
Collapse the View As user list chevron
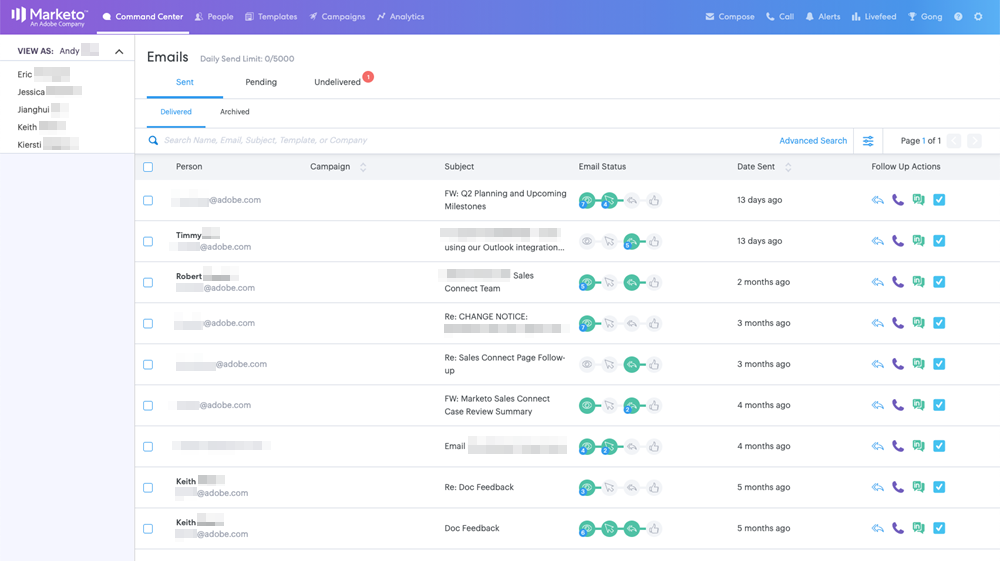(119, 52)
